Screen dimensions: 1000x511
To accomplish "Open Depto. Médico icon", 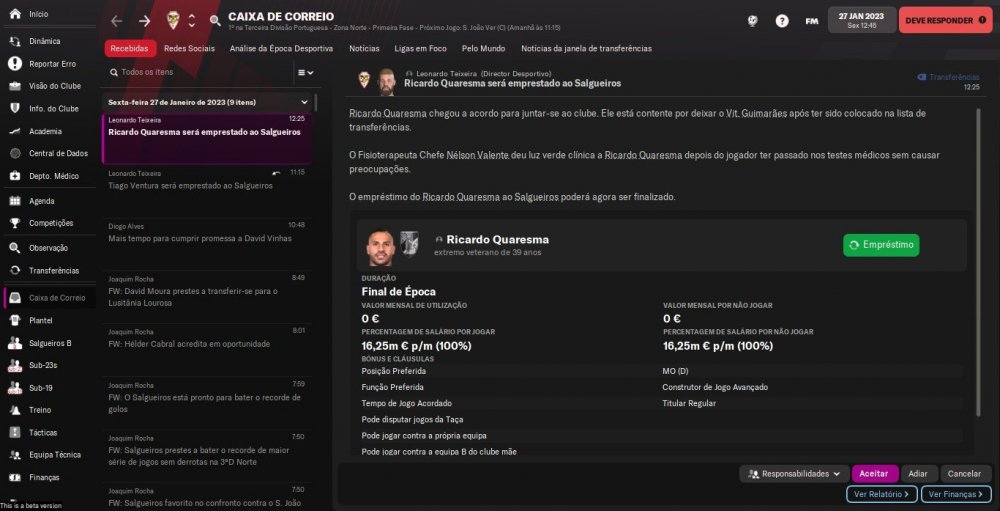I will pos(15,176).
